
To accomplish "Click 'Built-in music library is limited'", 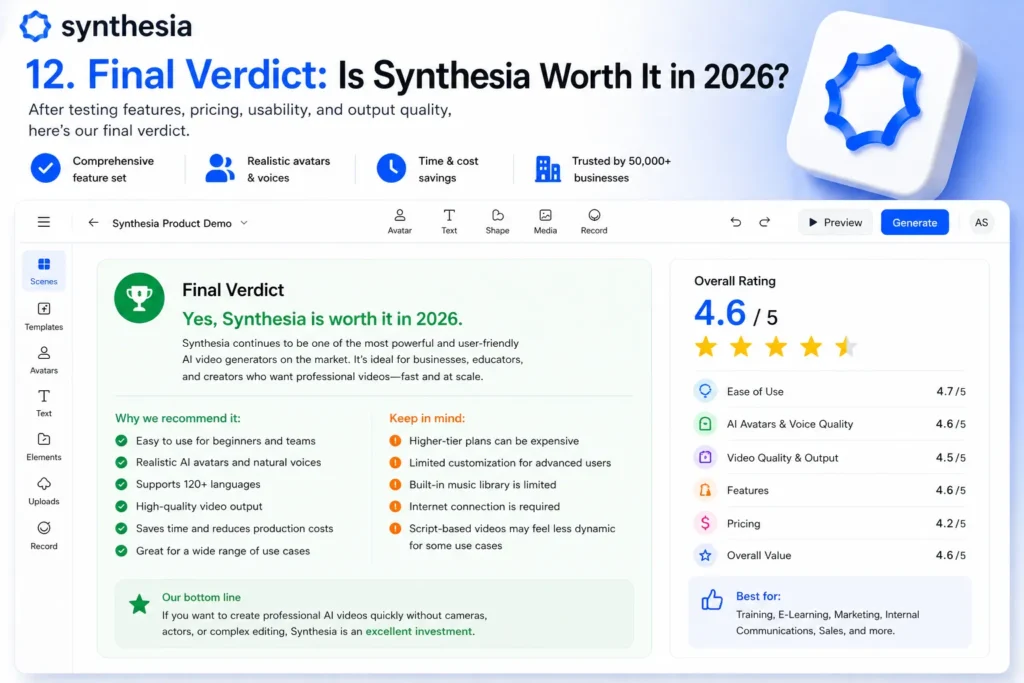I will 483,484.
